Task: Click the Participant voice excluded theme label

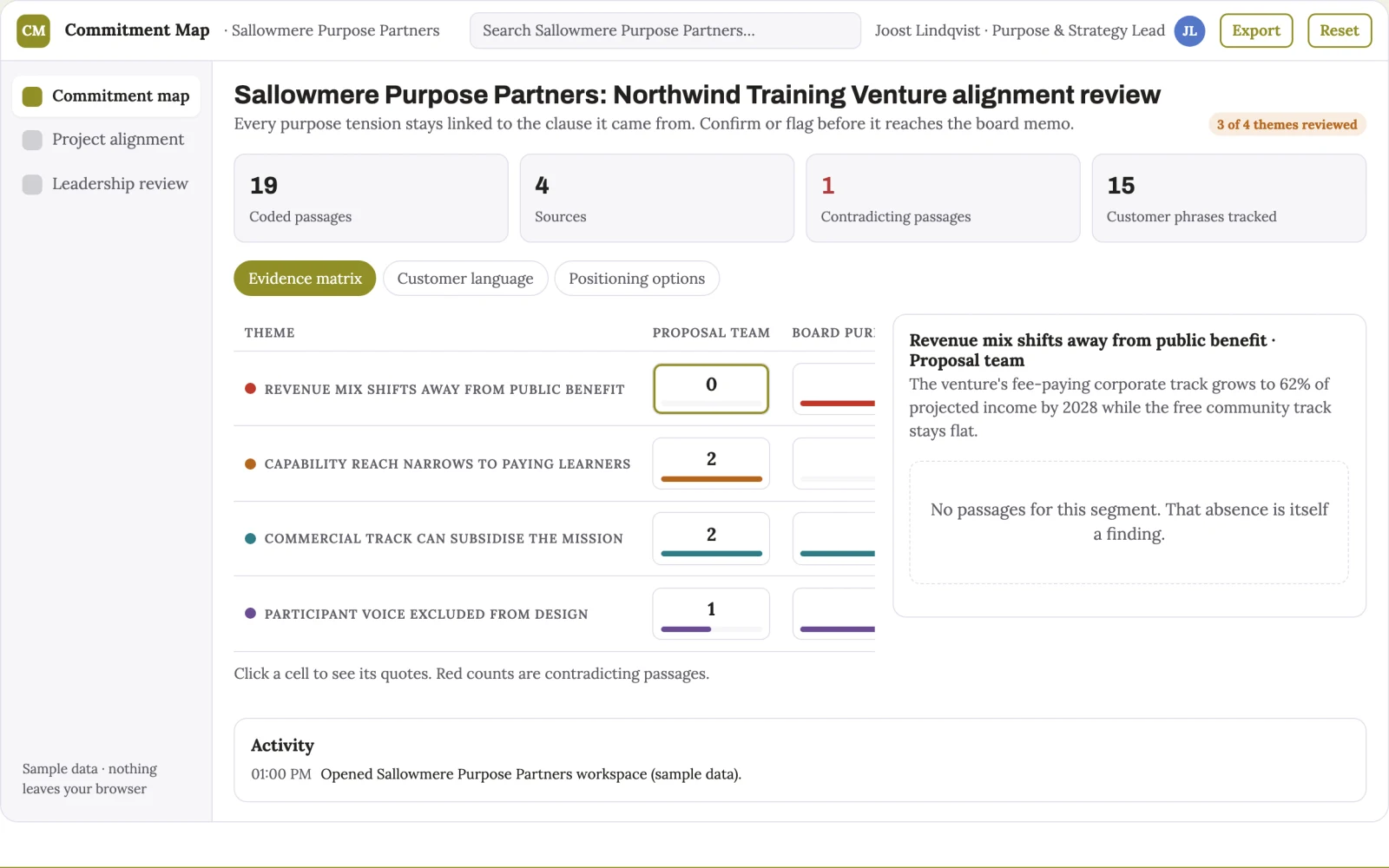Action: click(x=426, y=615)
